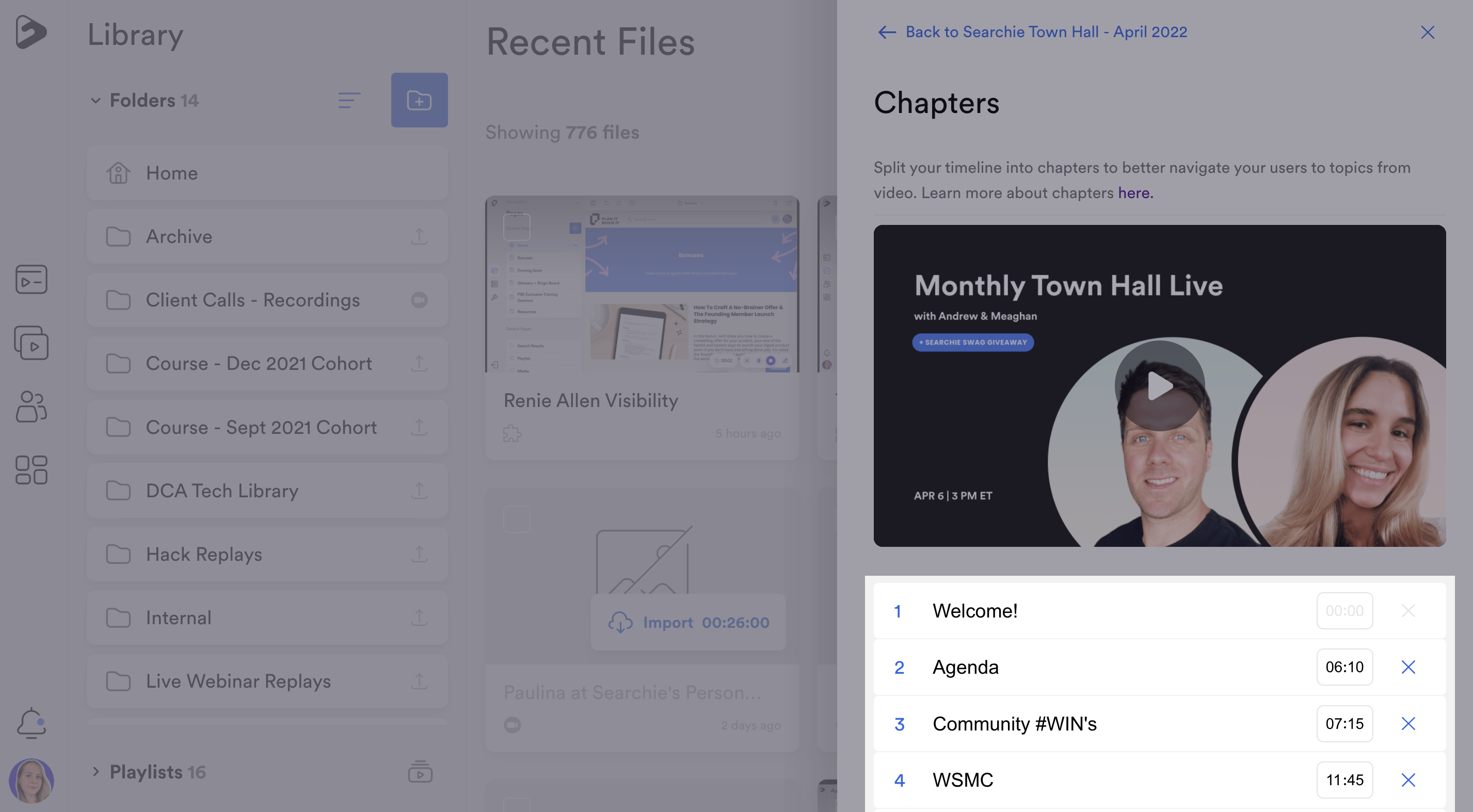Remove the Community #WIN's chapter
This screenshot has width=1473, height=812.
coord(1408,723)
